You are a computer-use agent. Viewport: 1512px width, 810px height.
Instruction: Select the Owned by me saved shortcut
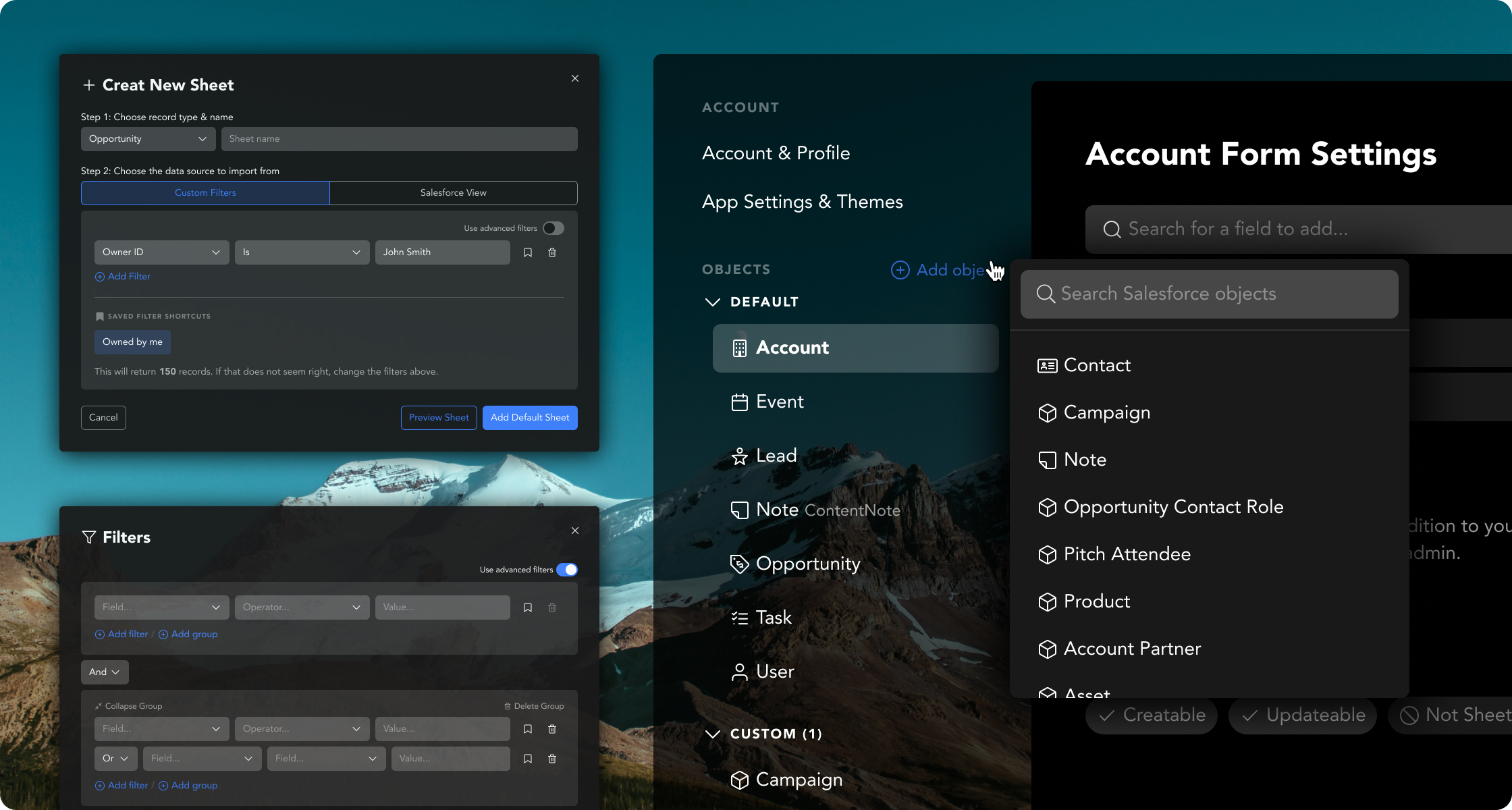coord(132,342)
